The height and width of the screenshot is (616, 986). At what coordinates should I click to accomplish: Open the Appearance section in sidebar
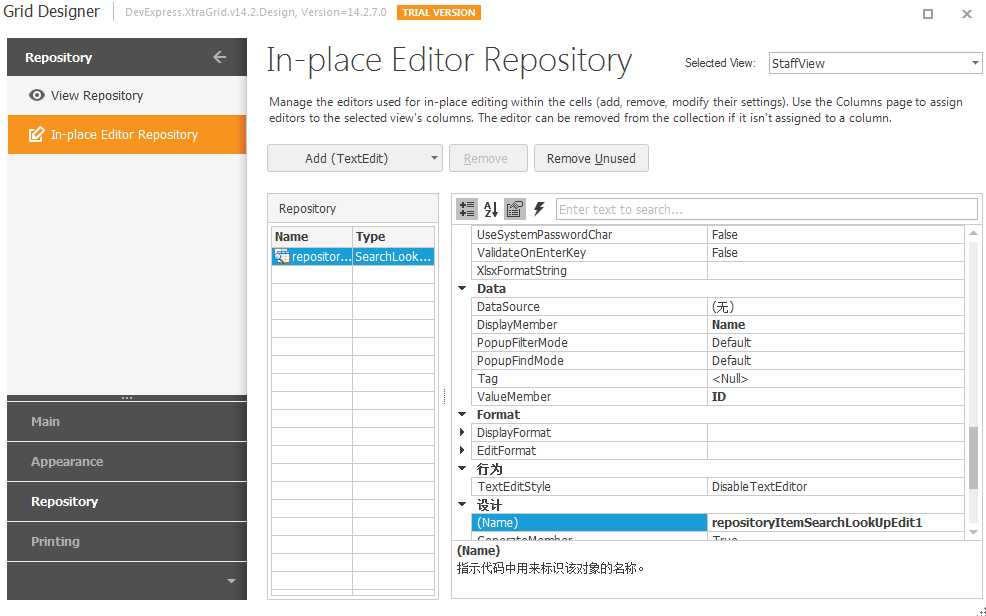(127, 461)
